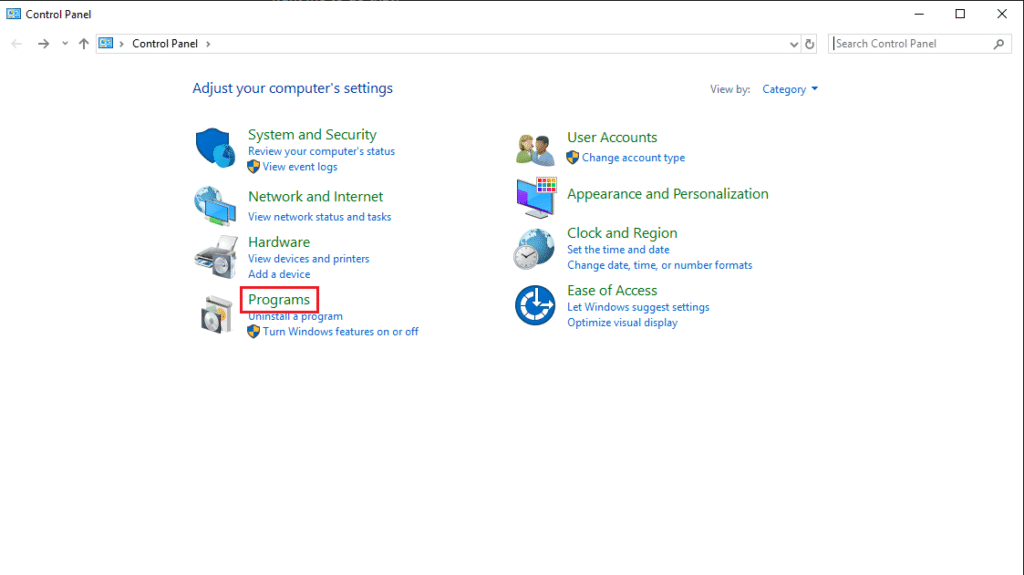1024x575 pixels.
Task: Select the Add a device link
Action: point(279,274)
